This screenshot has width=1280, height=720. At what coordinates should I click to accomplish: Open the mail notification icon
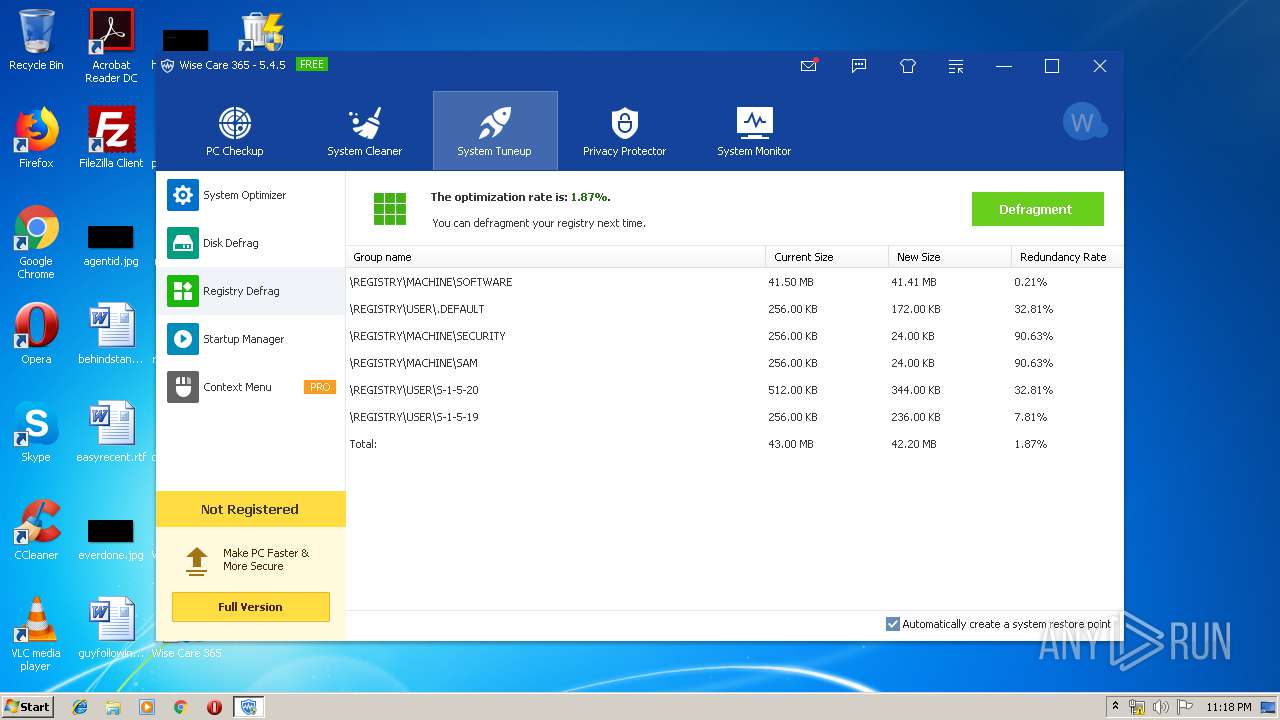pos(809,66)
